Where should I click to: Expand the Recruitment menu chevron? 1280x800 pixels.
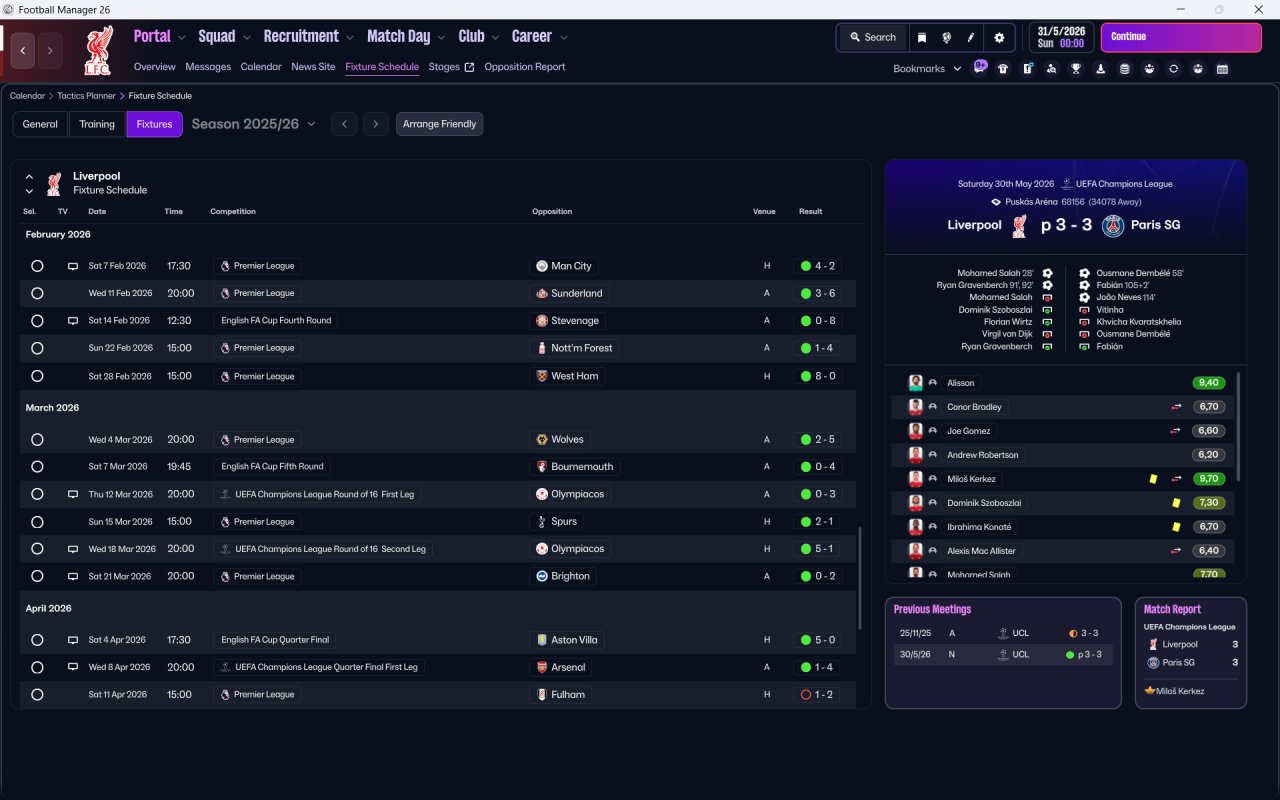coord(350,37)
